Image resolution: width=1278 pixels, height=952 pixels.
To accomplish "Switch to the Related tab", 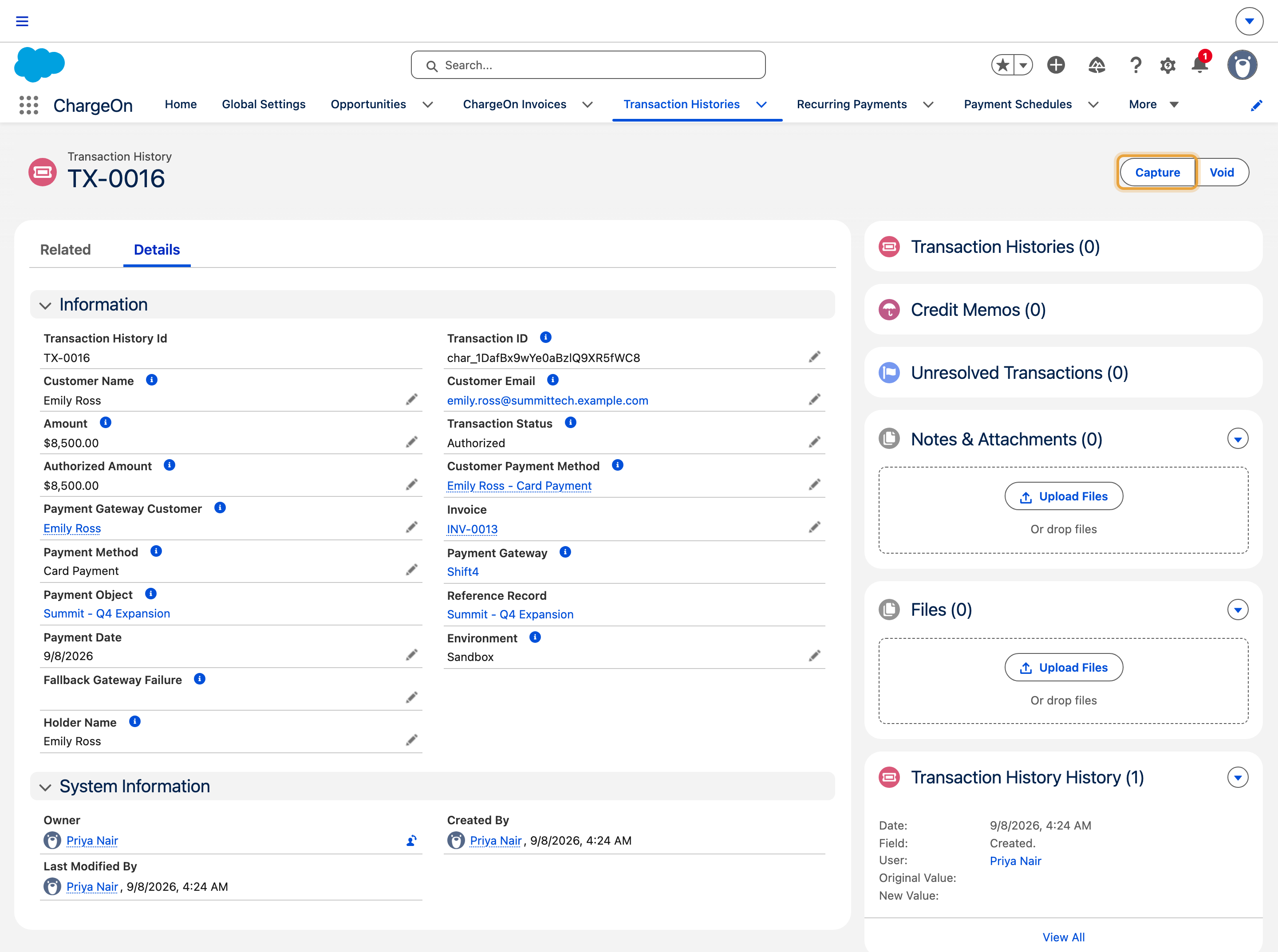I will (x=66, y=250).
